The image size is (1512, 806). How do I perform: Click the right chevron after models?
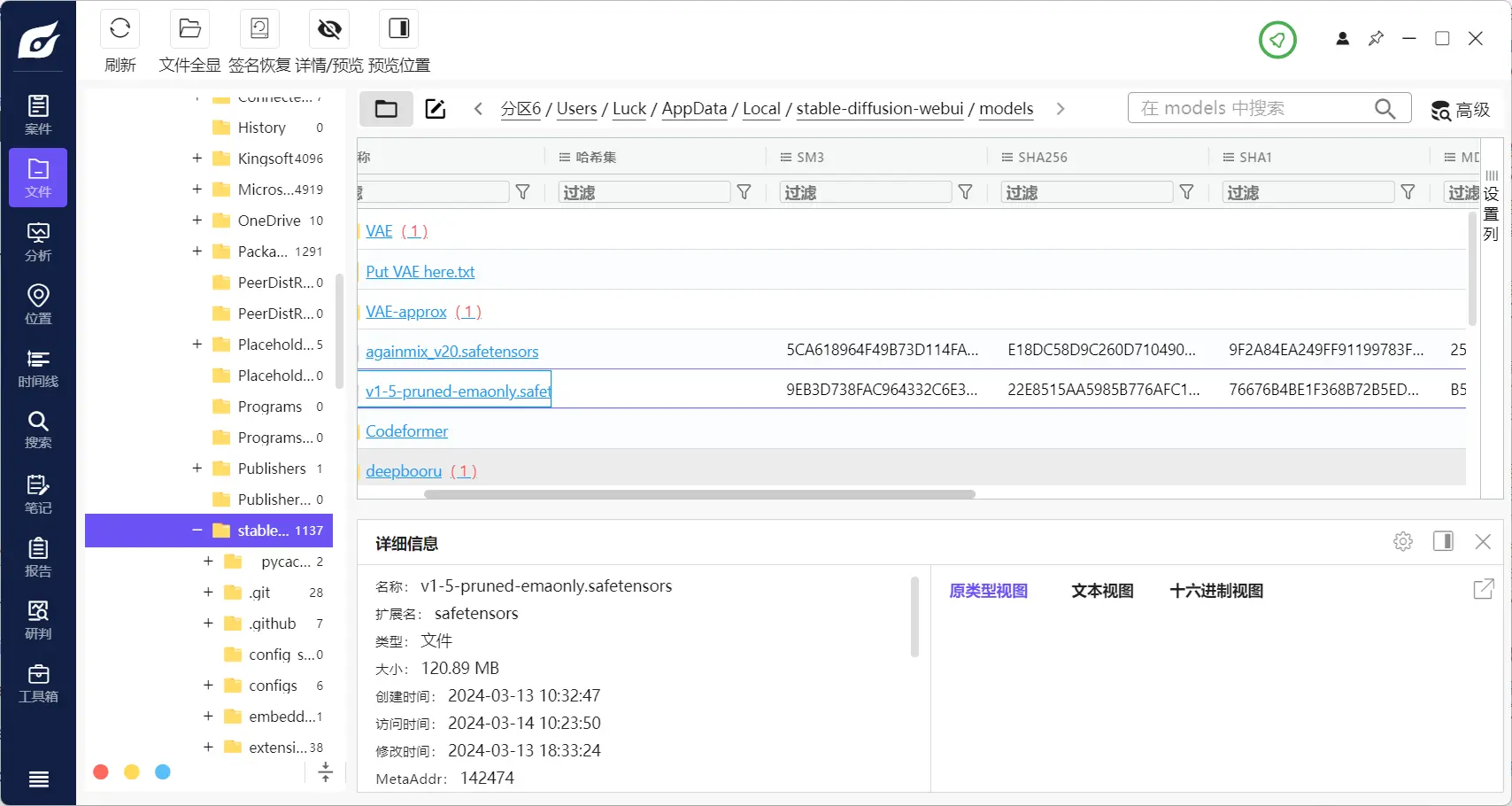pyautogui.click(x=1061, y=109)
